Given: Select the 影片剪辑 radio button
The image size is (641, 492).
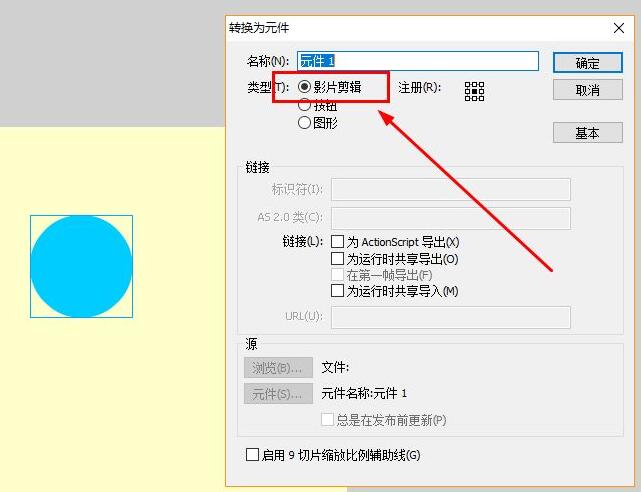Looking at the screenshot, I should click(304, 87).
